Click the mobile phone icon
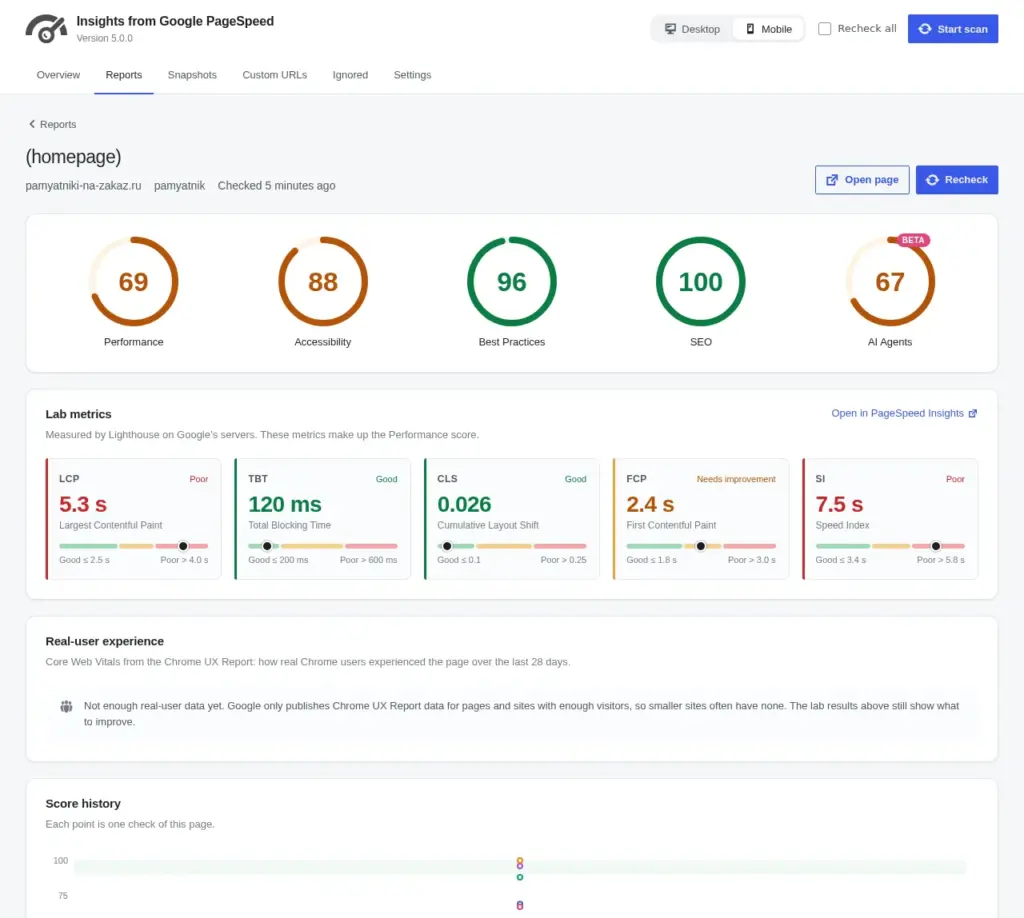This screenshot has width=1024, height=918. (750, 29)
